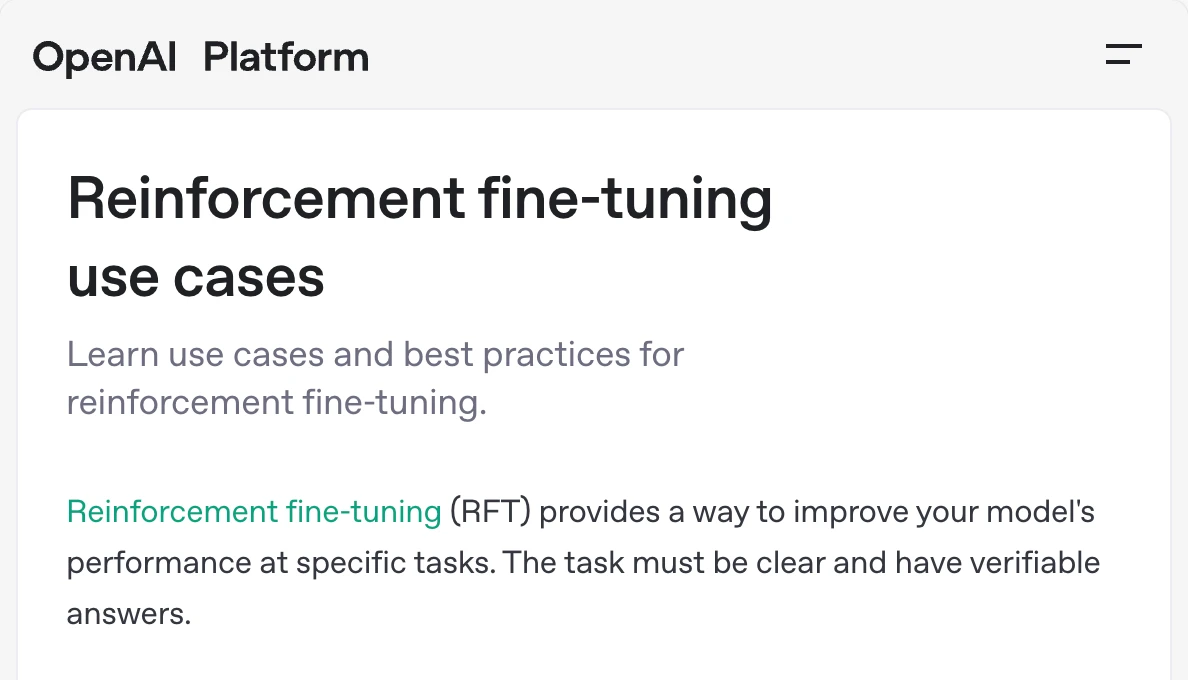Click the "use cases" heading second line
The height and width of the screenshot is (680, 1188).
[x=195, y=278]
